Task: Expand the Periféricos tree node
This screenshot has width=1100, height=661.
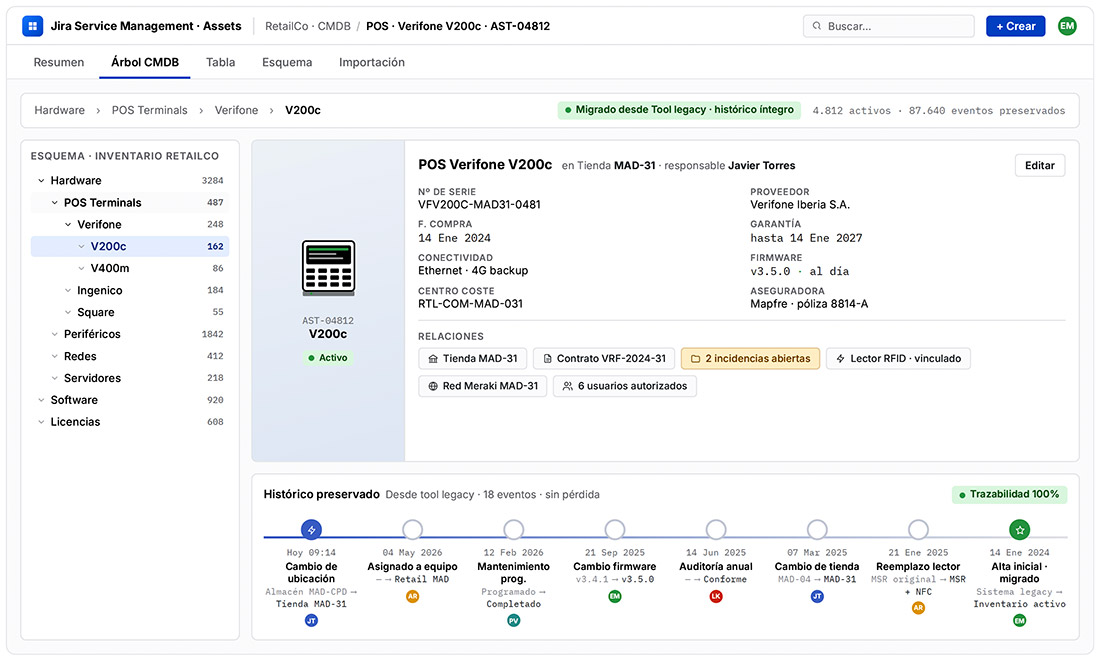Action: pyautogui.click(x=54, y=334)
